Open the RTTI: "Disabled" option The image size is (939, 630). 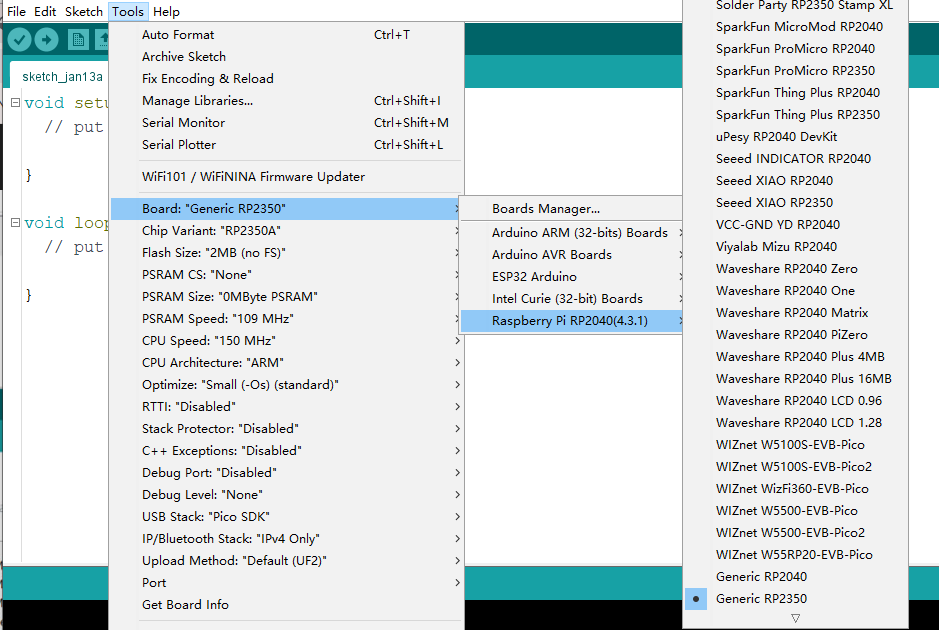pos(287,407)
